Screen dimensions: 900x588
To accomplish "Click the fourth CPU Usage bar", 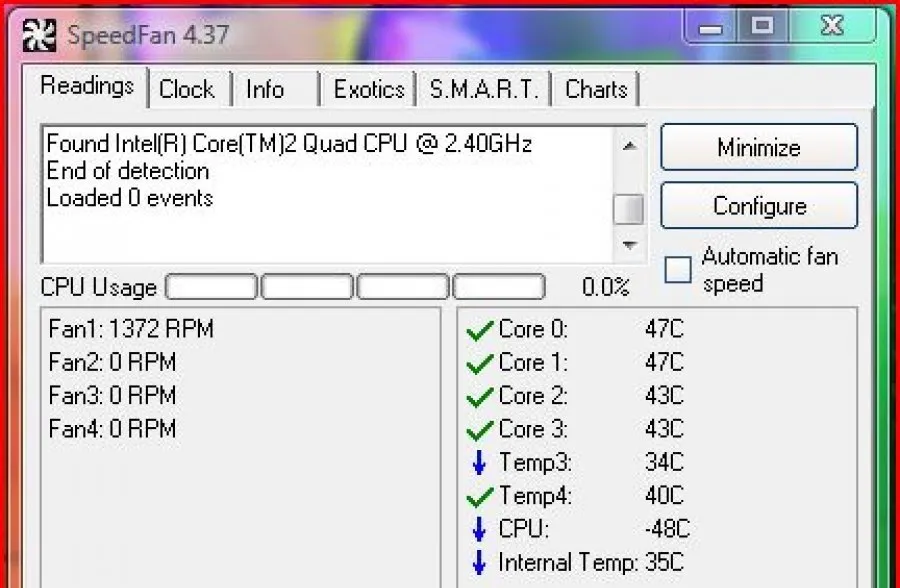I will (x=499, y=287).
